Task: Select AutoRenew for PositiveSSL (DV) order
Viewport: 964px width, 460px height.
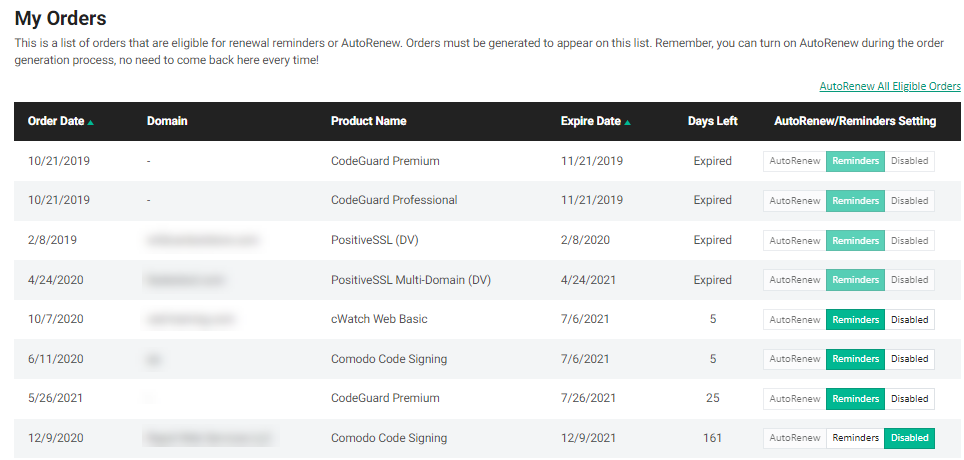Action: pyautogui.click(x=794, y=241)
